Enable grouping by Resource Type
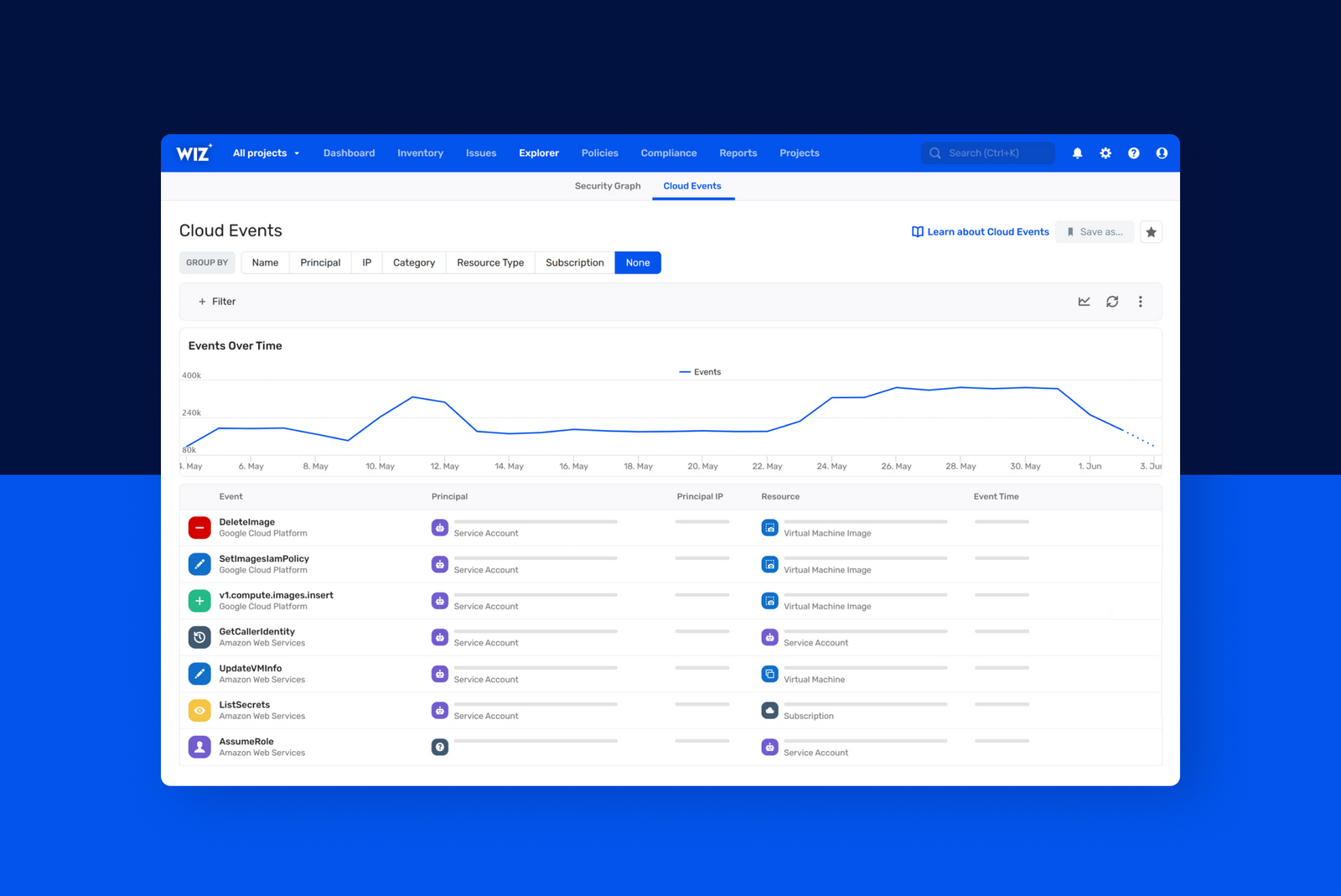 (489, 262)
